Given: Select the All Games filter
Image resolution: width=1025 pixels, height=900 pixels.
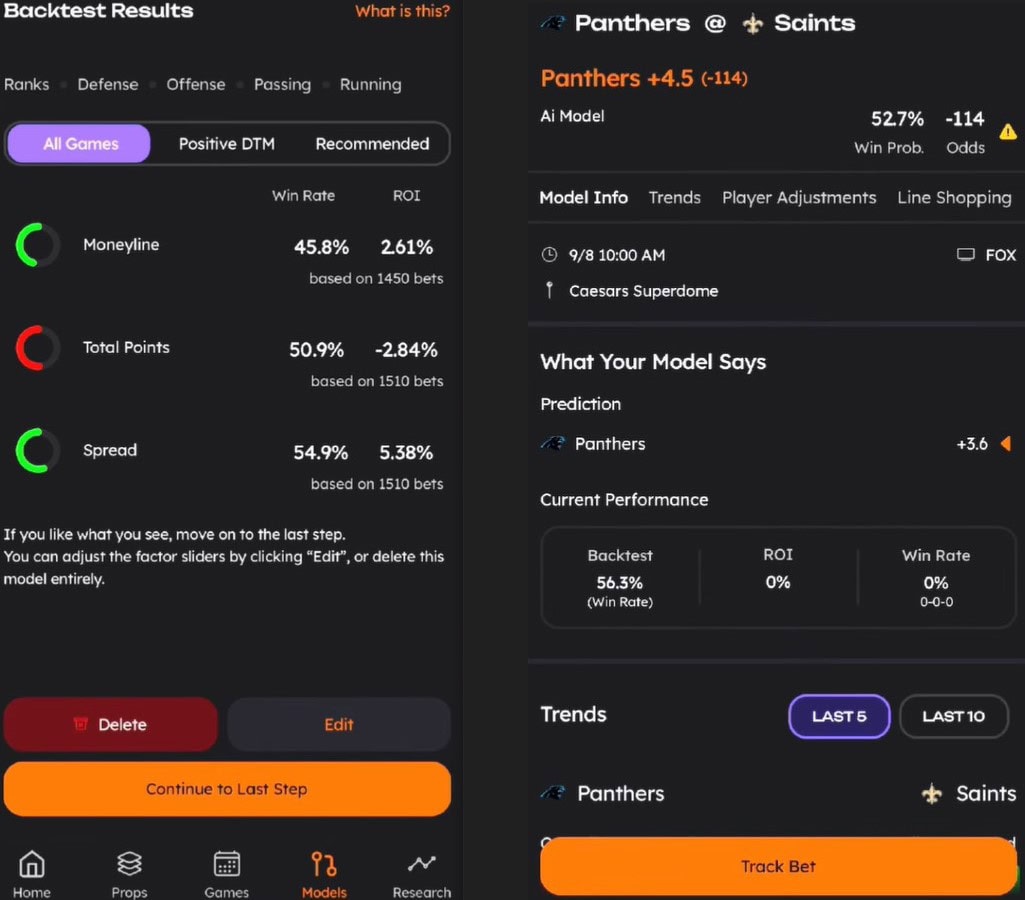Looking at the screenshot, I should tap(80, 144).
